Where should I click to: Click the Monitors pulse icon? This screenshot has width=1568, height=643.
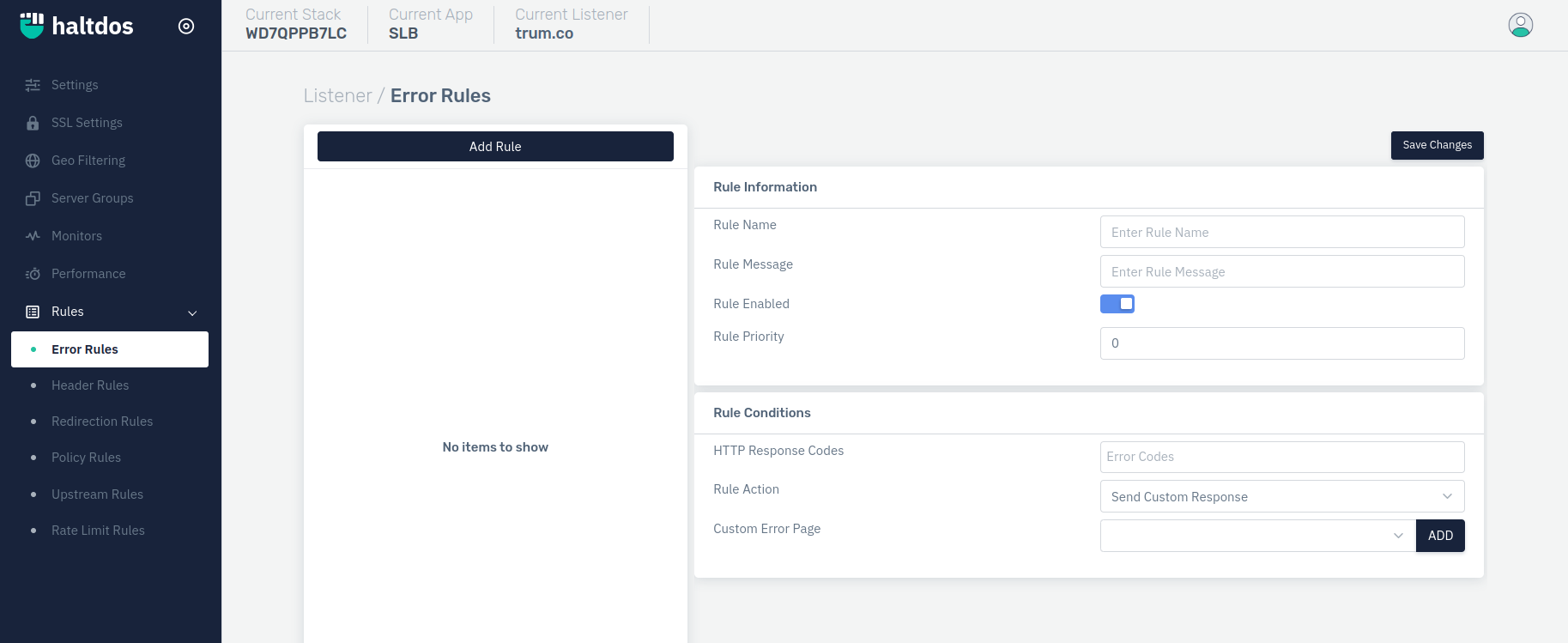tap(33, 236)
